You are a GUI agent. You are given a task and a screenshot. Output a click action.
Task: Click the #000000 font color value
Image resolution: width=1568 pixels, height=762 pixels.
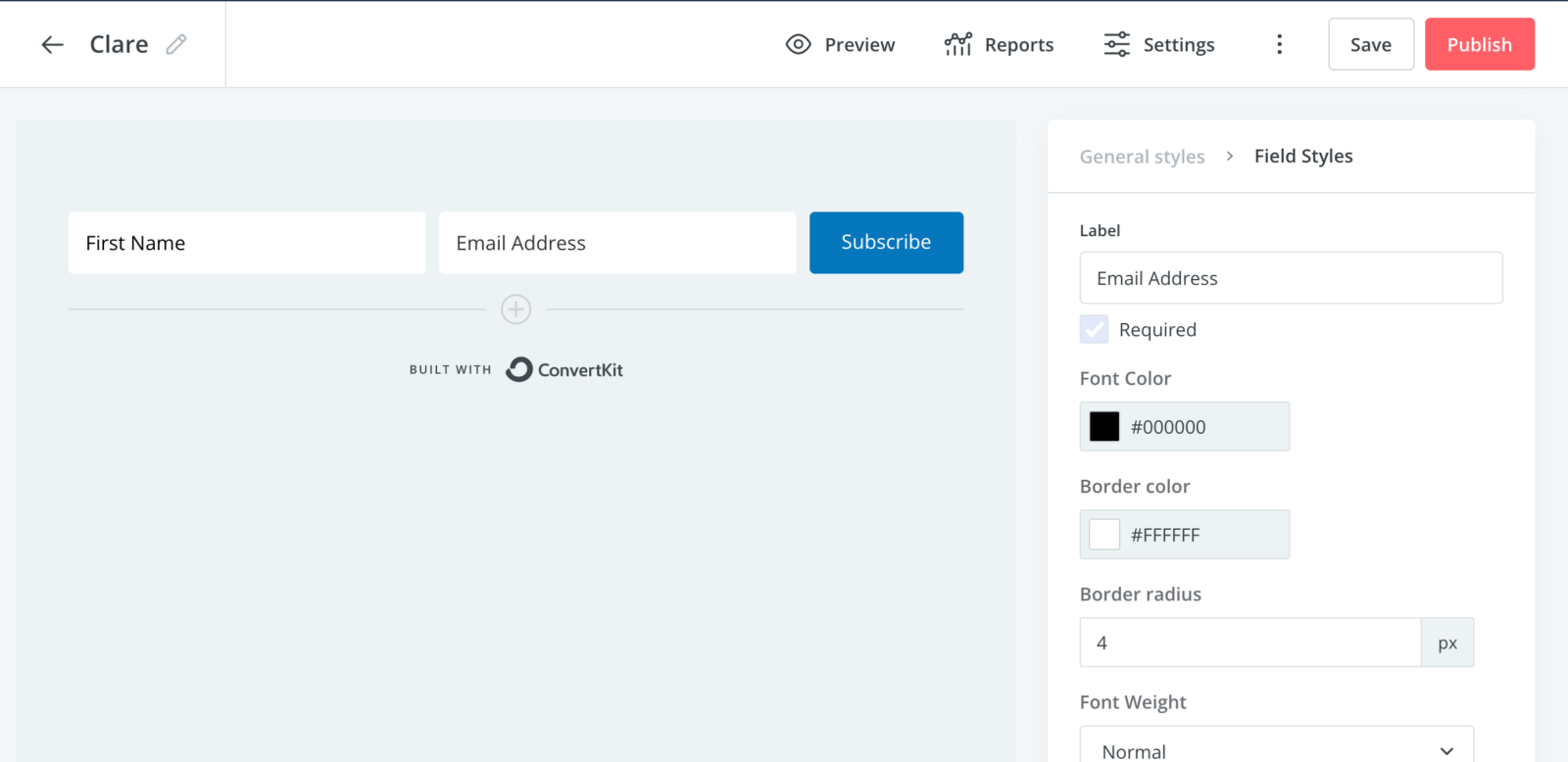[x=1168, y=427]
